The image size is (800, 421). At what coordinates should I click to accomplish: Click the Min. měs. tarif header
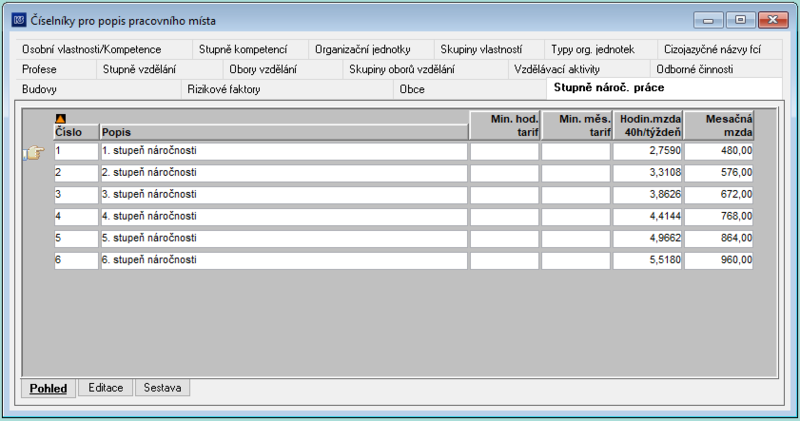[577, 126]
